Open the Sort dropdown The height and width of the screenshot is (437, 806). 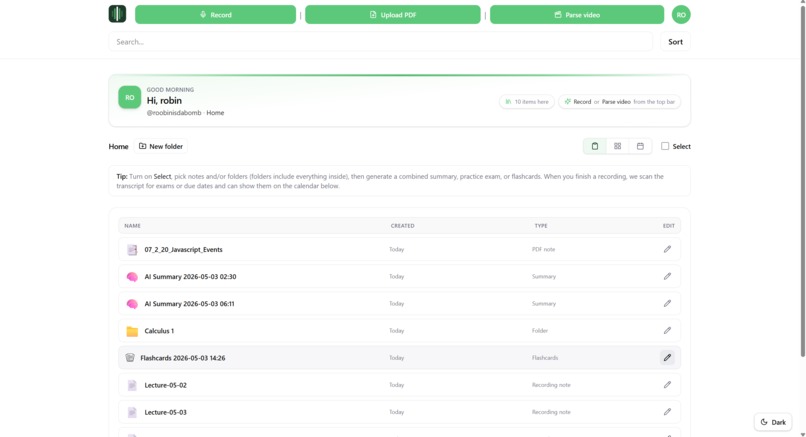click(x=675, y=42)
